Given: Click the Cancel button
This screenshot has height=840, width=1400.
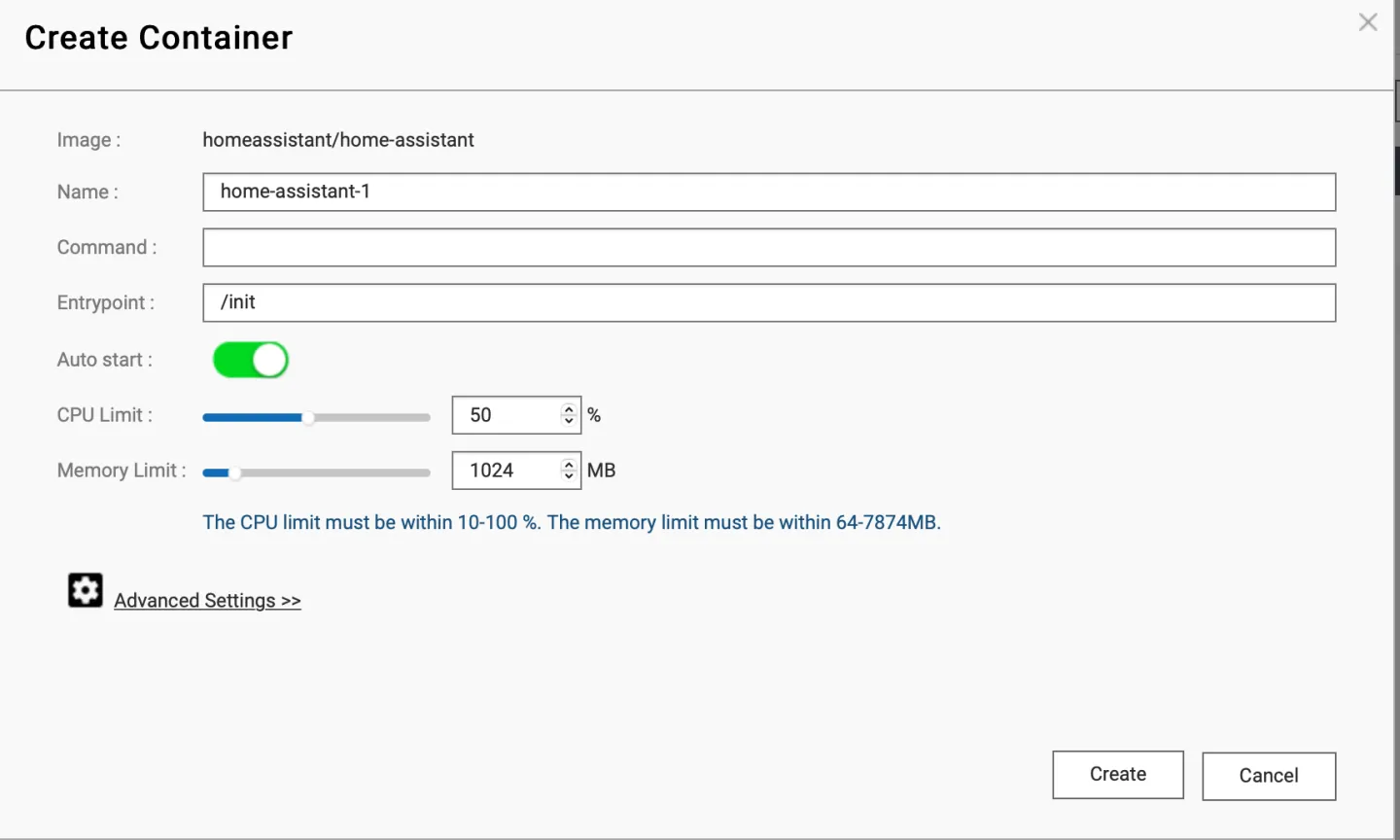Looking at the screenshot, I should point(1269,776).
